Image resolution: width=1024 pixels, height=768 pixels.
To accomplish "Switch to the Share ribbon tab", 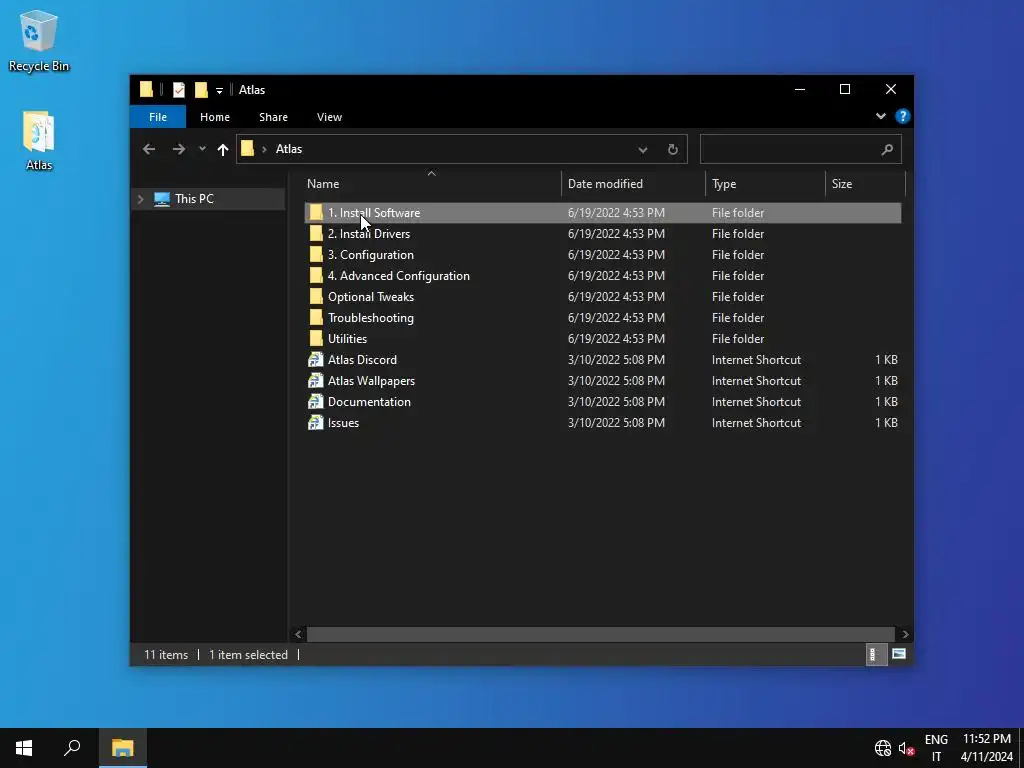I will tap(273, 117).
